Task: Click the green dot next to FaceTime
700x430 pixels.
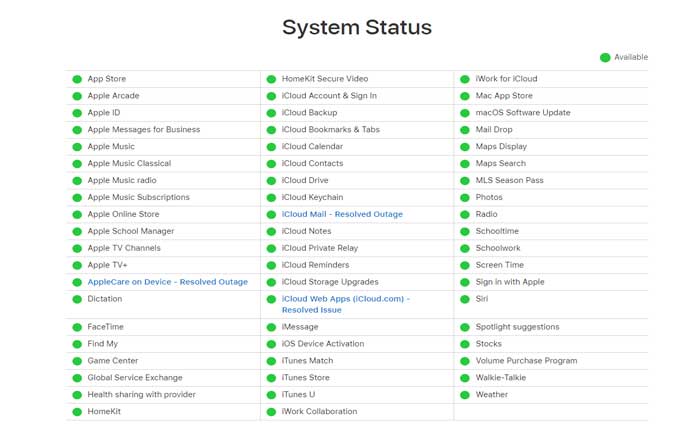Action: (x=77, y=327)
